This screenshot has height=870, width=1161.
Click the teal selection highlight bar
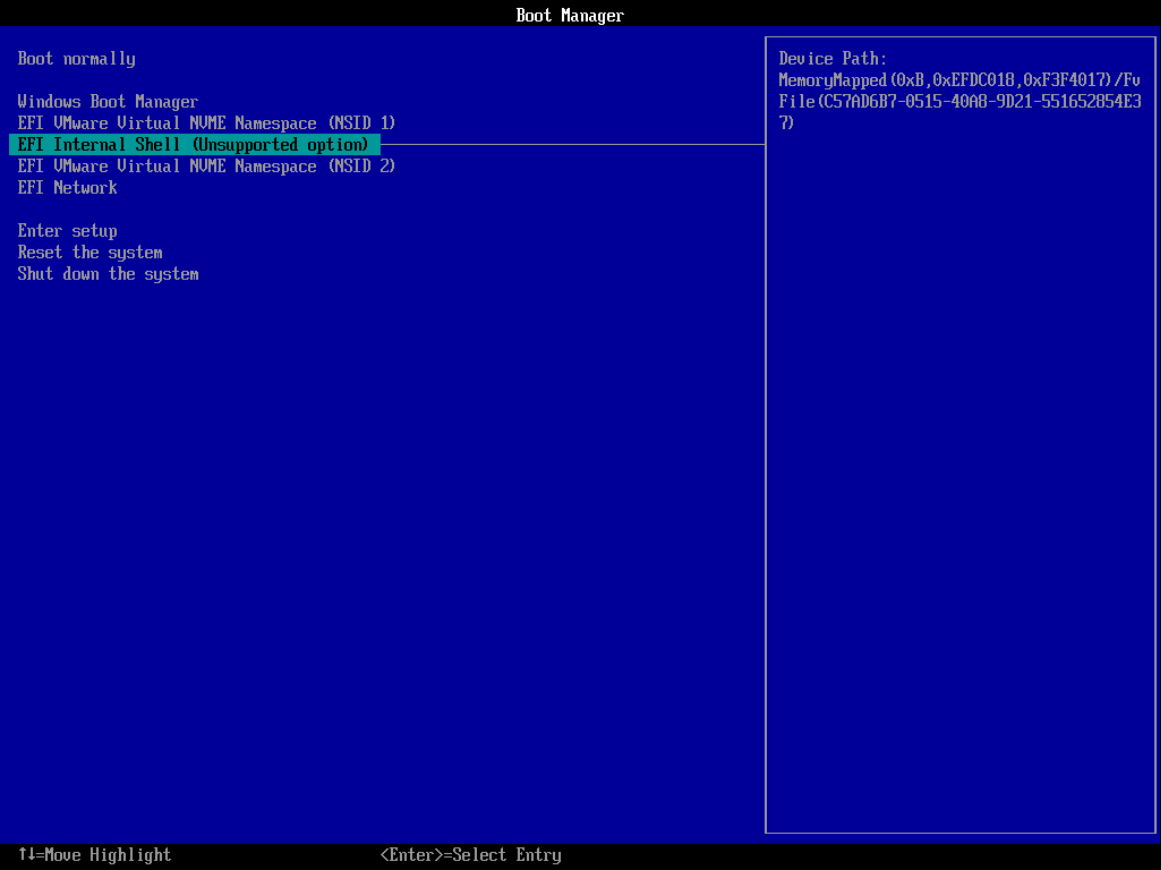tap(195, 144)
